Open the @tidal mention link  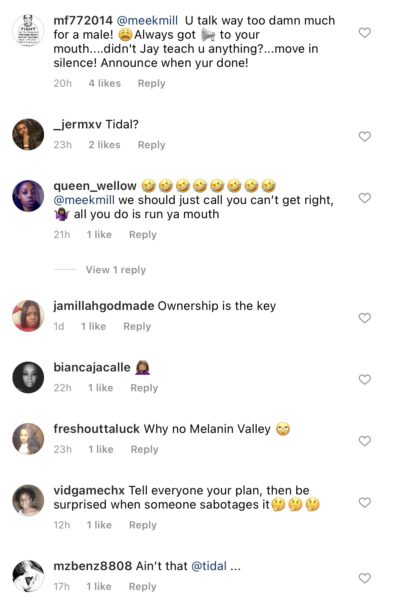(x=209, y=566)
